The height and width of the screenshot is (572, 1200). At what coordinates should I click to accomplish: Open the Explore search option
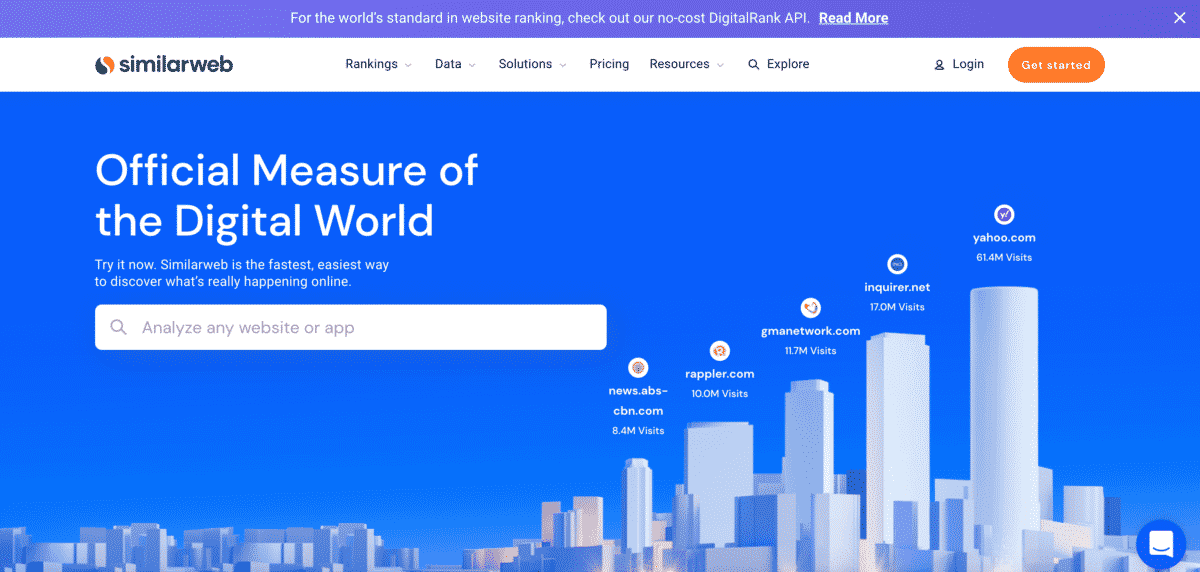[x=778, y=64]
